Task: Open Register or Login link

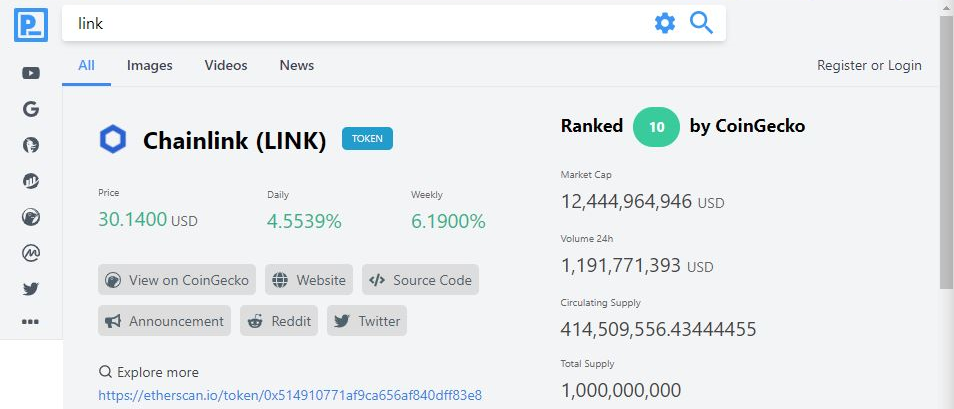Action: pos(869,65)
